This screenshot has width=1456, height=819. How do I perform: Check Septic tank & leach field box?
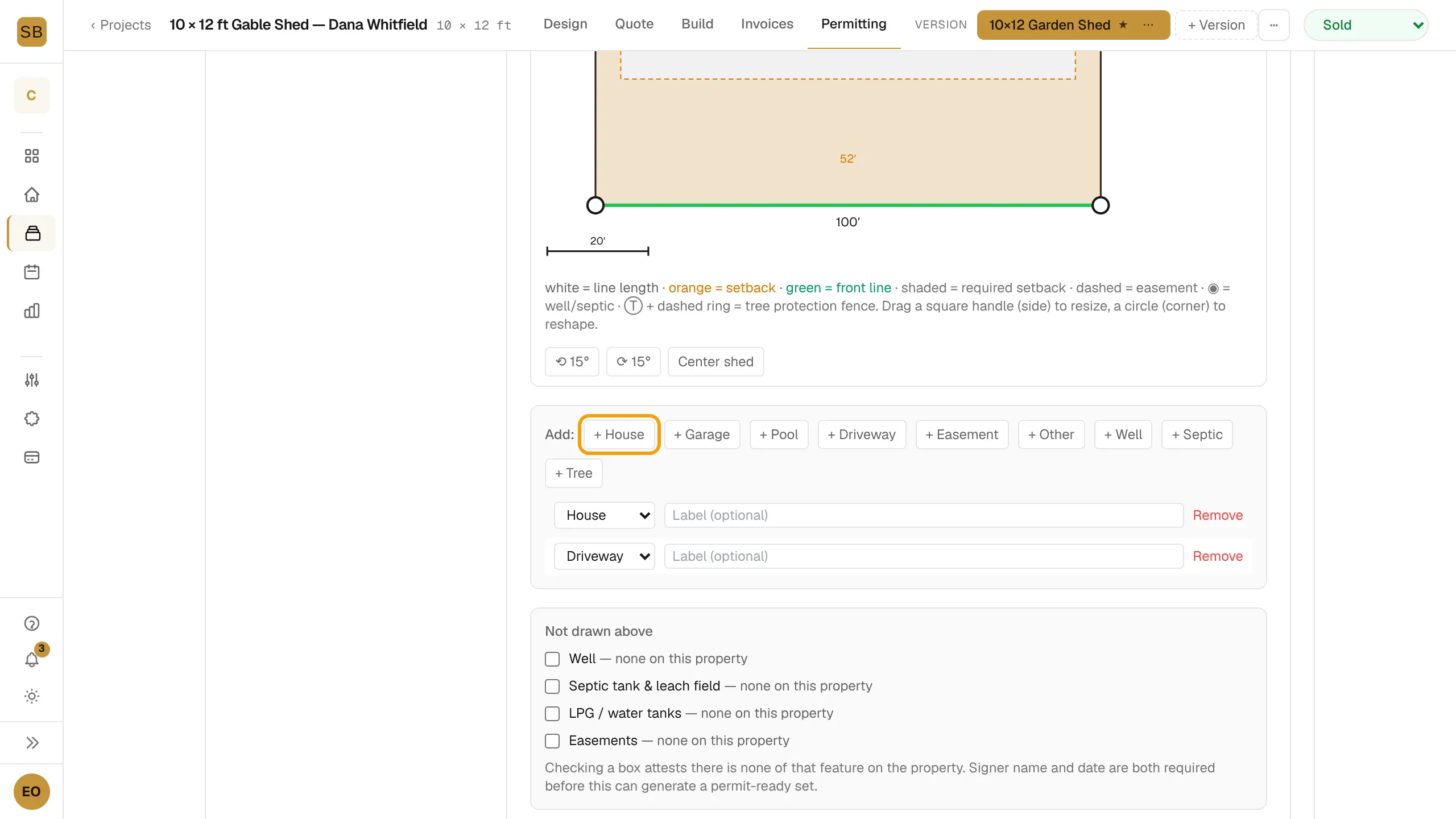[552, 686]
